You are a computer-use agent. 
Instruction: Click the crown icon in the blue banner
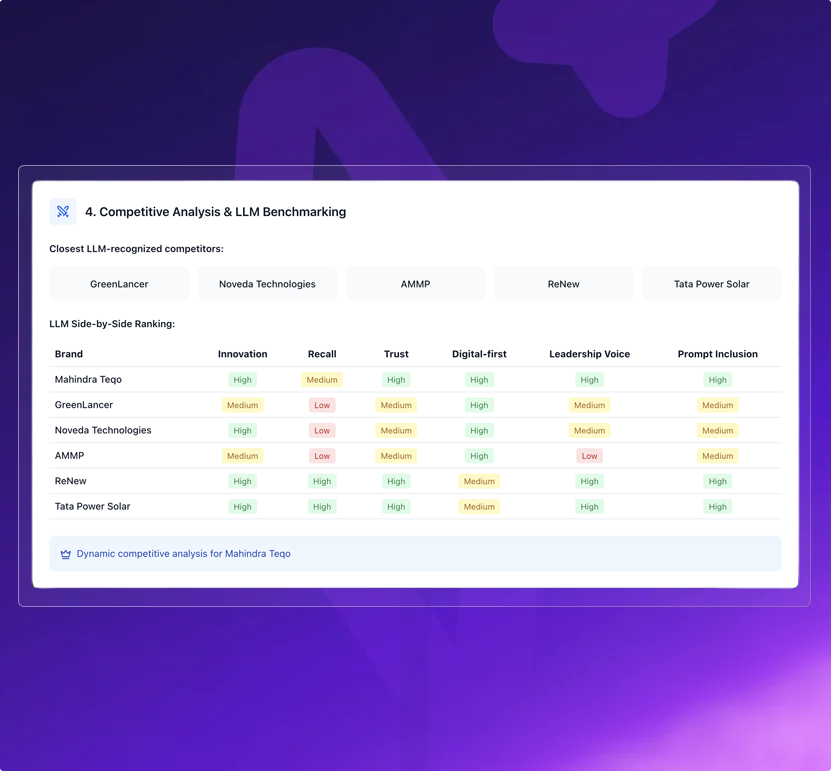tap(66, 554)
